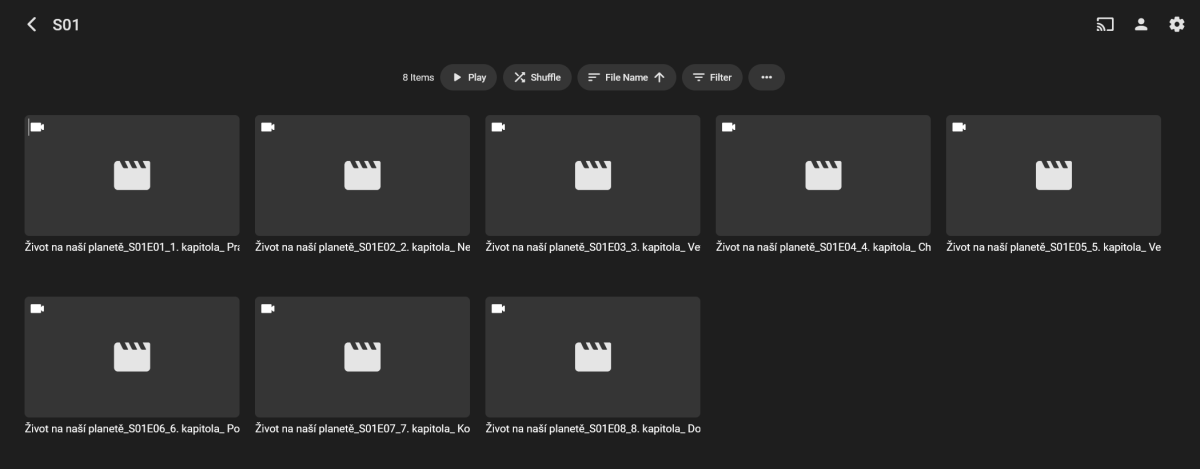Open the user profile icon

pos(1141,24)
